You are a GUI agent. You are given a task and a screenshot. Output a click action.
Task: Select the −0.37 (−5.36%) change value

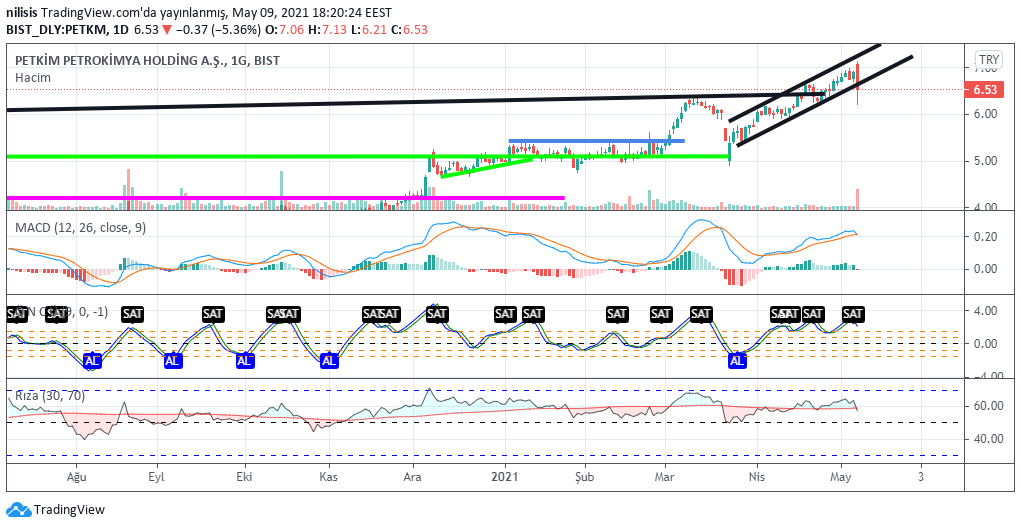coord(219,30)
